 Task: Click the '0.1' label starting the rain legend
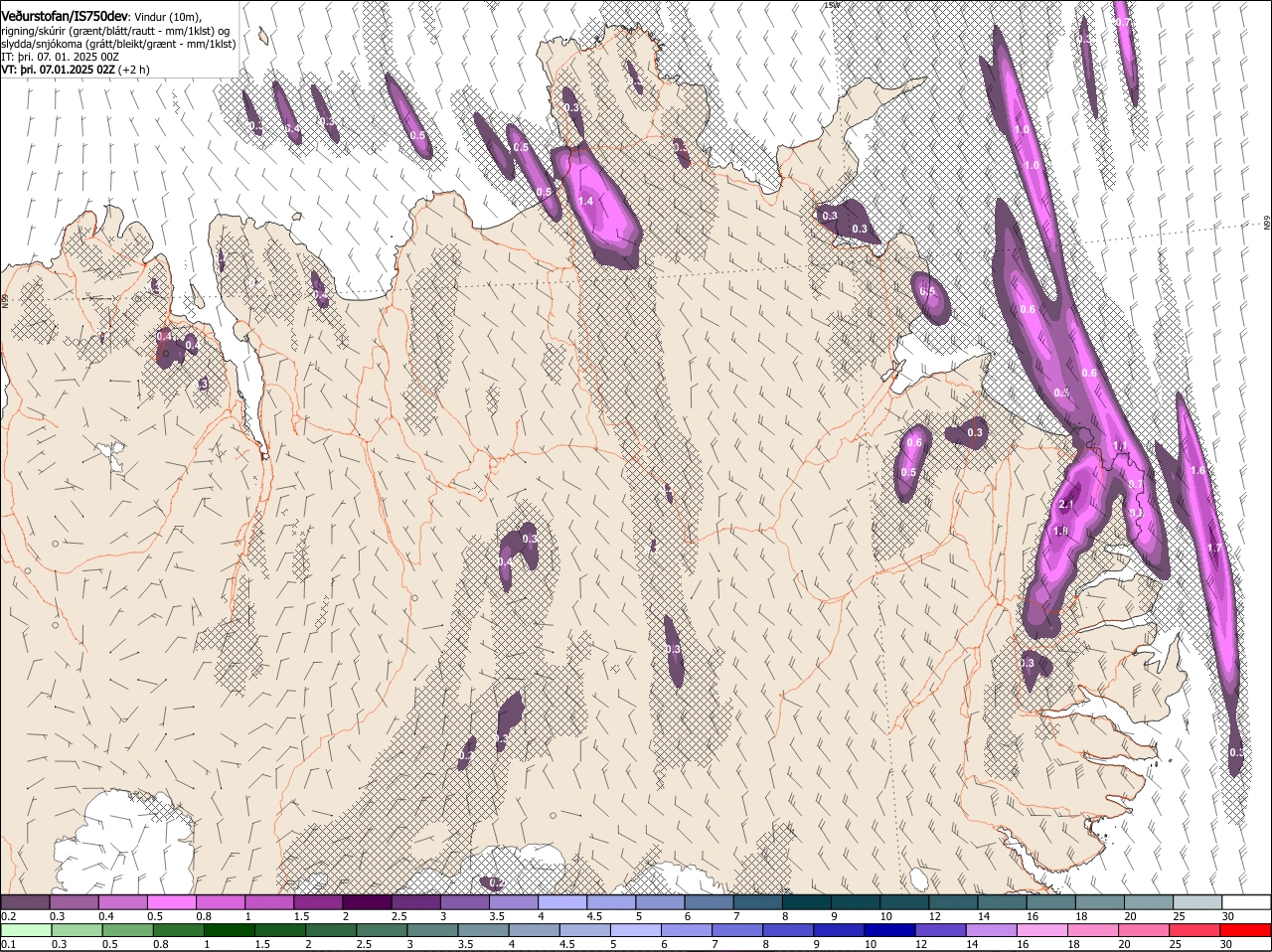click(x=8, y=944)
